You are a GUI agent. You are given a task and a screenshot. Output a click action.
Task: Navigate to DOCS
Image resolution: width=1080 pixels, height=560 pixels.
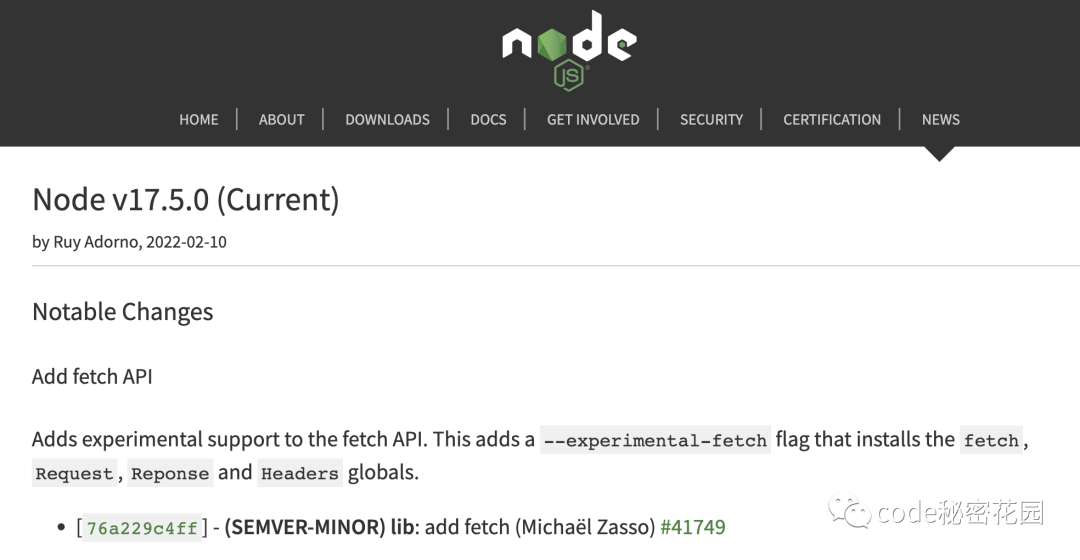[488, 119]
